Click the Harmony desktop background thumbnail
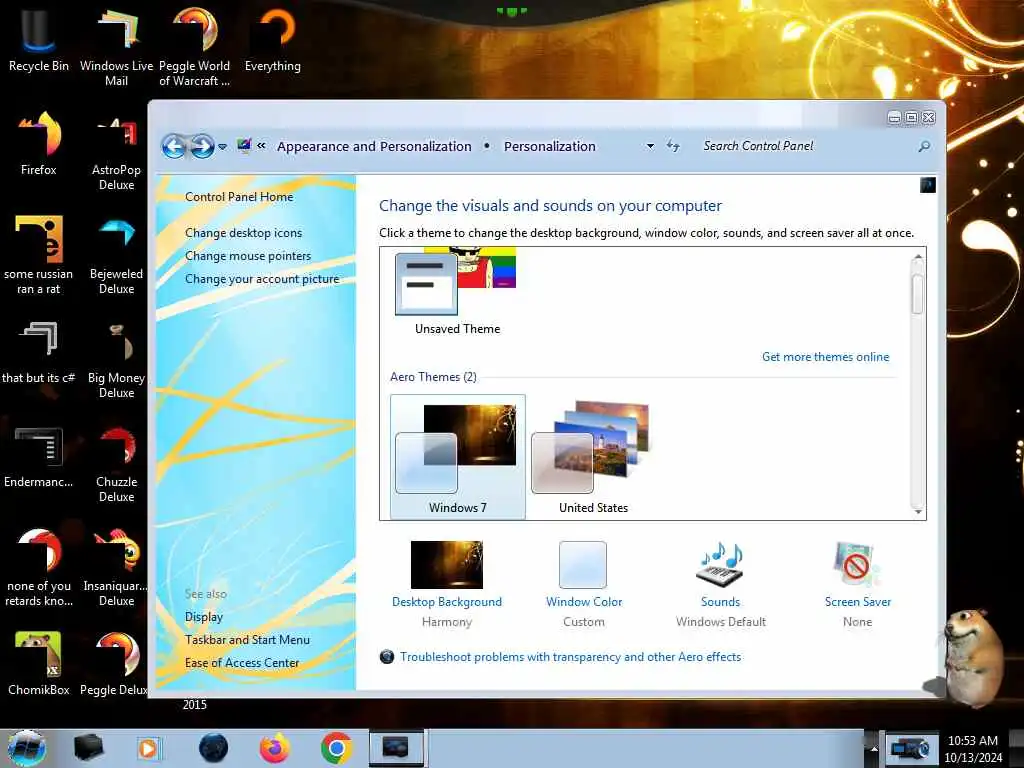 (447, 565)
